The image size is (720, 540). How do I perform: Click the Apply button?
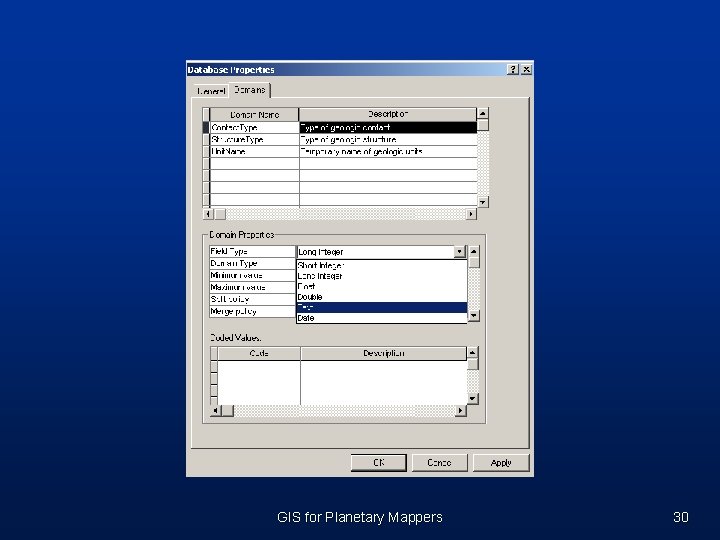click(501, 462)
